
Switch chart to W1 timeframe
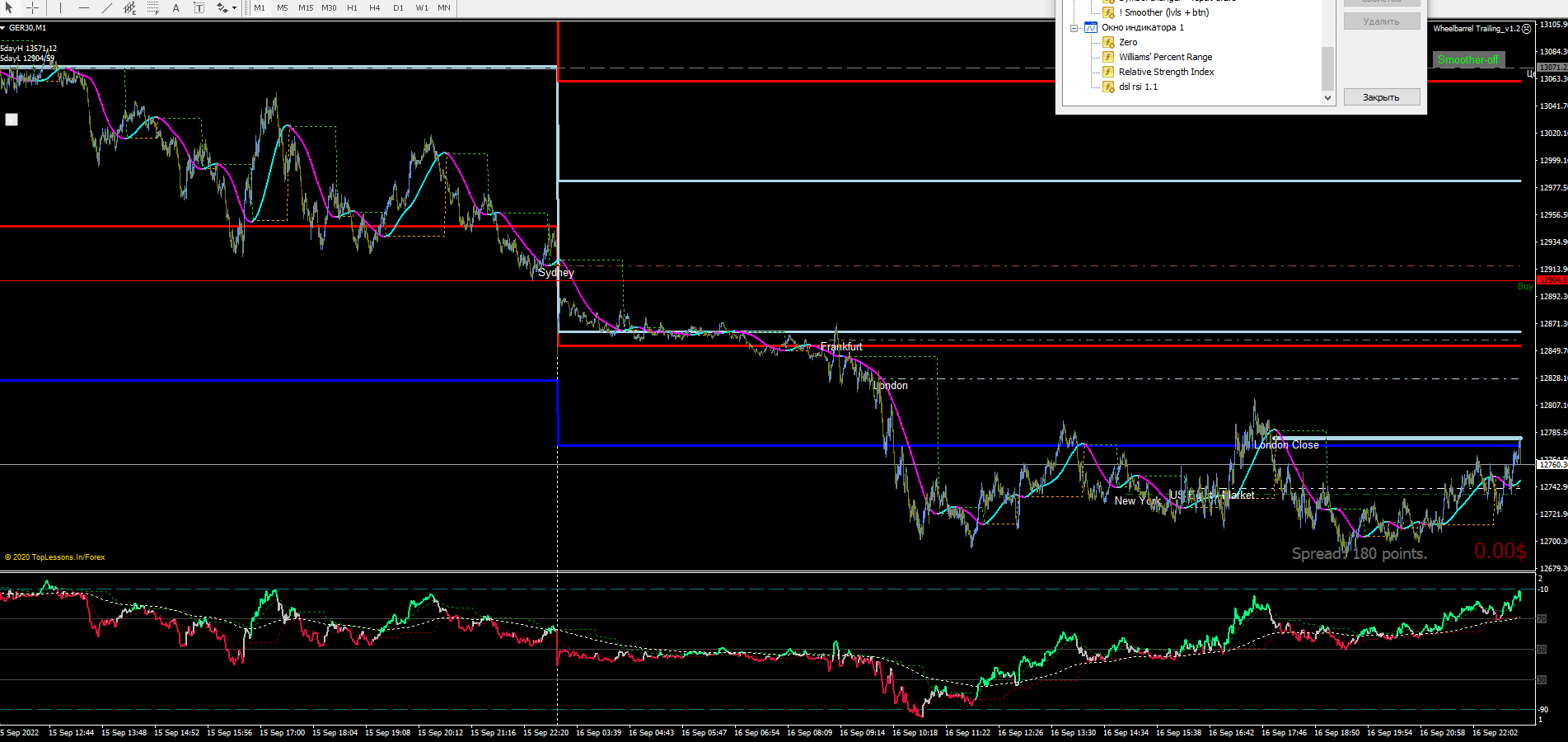click(x=422, y=7)
